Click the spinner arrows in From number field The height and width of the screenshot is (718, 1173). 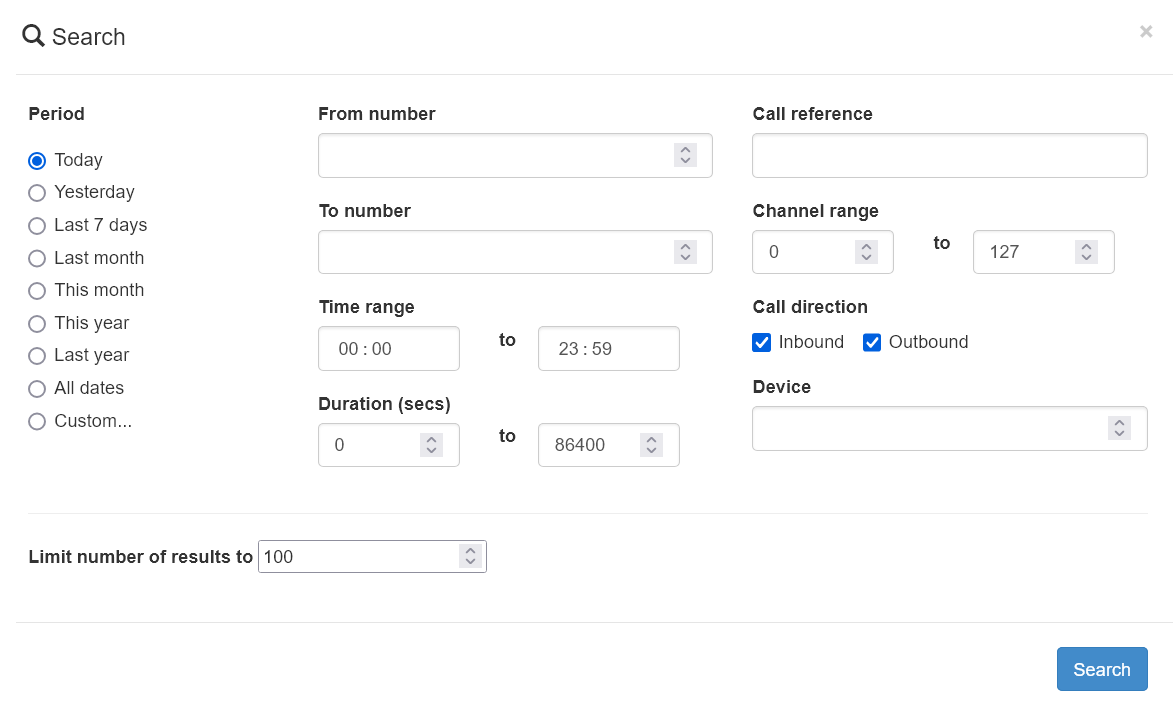point(685,155)
